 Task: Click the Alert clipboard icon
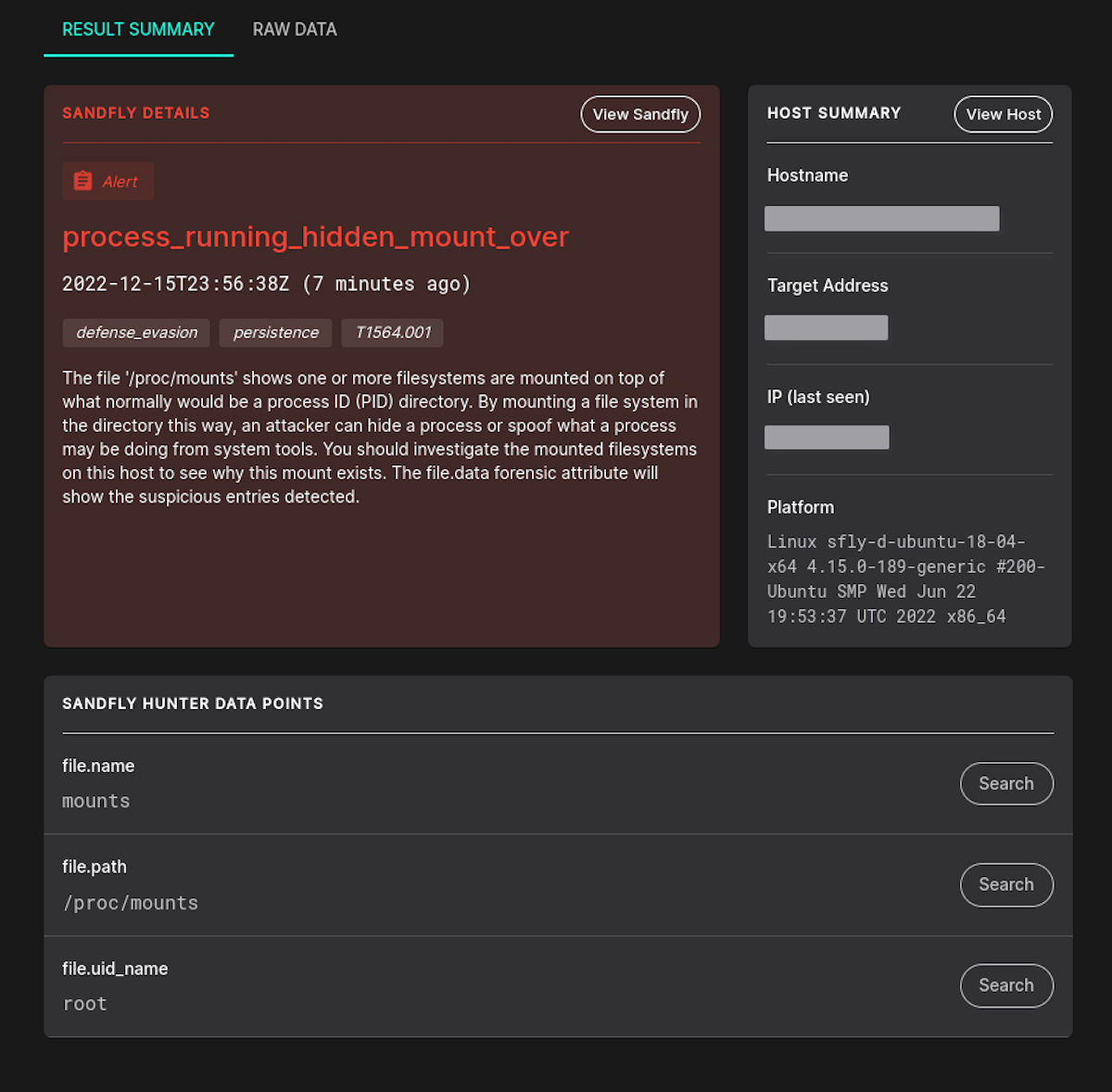(x=82, y=181)
